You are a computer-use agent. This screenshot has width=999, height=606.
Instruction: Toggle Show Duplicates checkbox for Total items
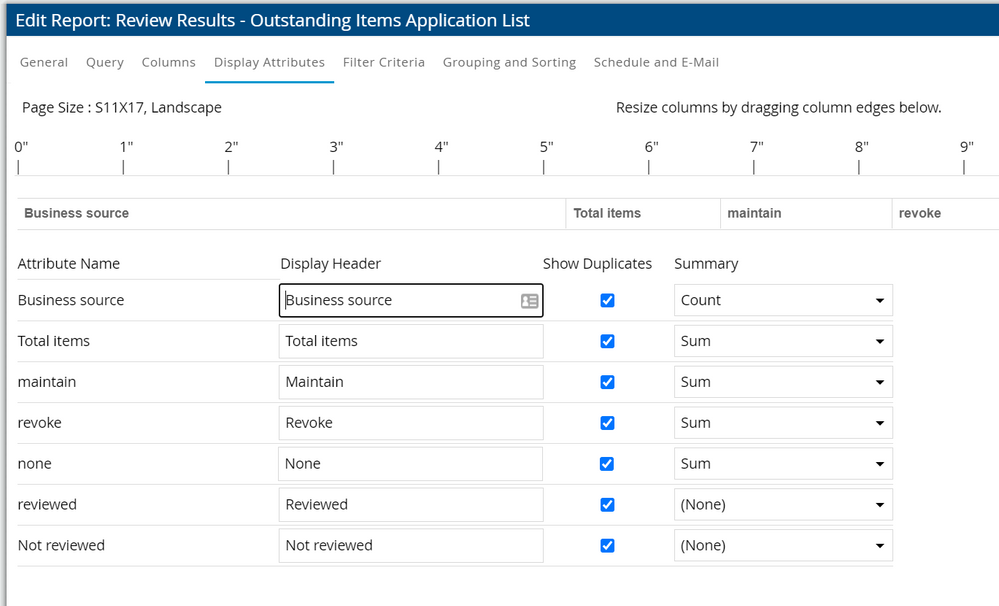607,342
